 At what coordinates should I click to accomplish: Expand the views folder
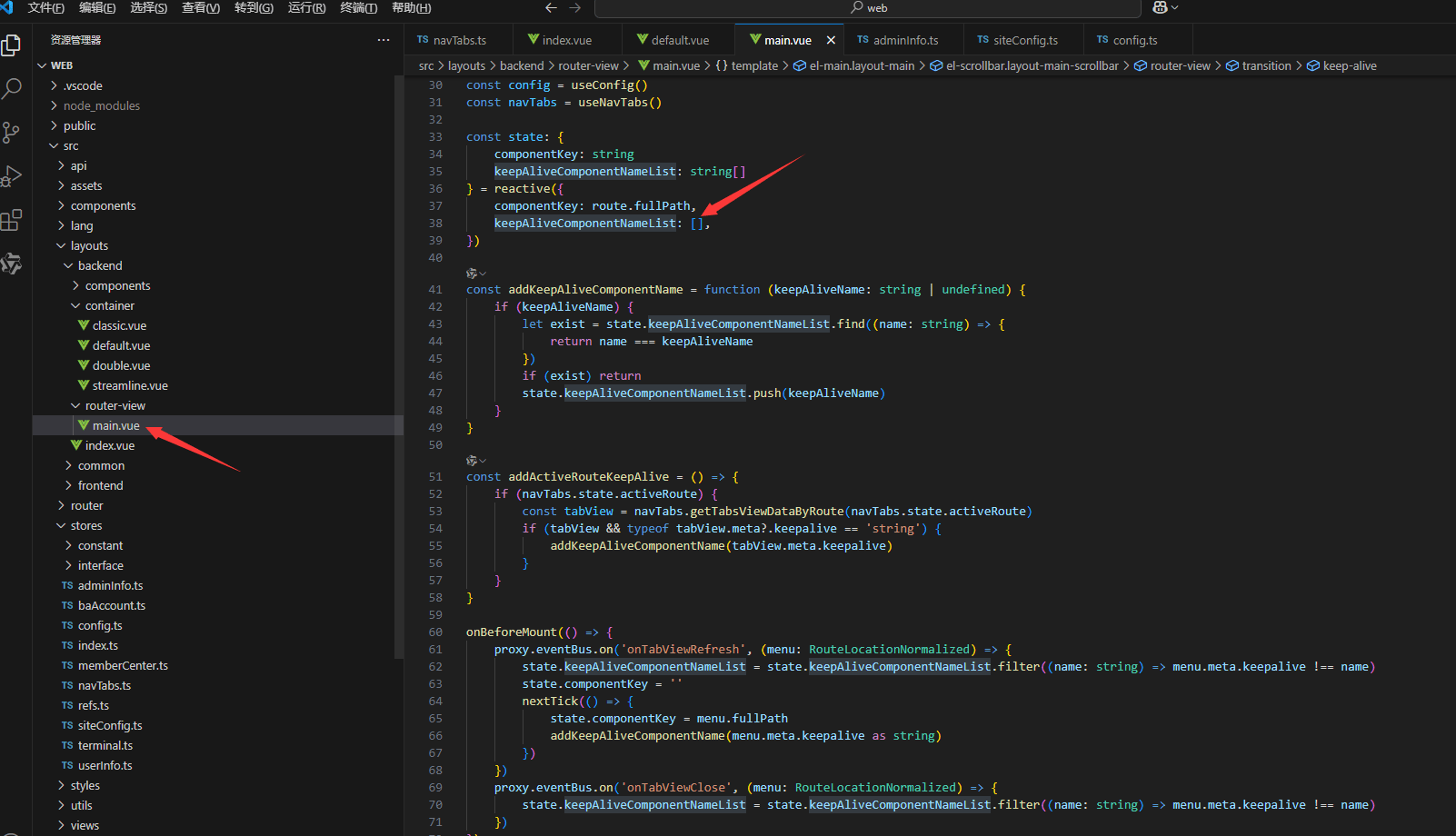(x=85, y=825)
